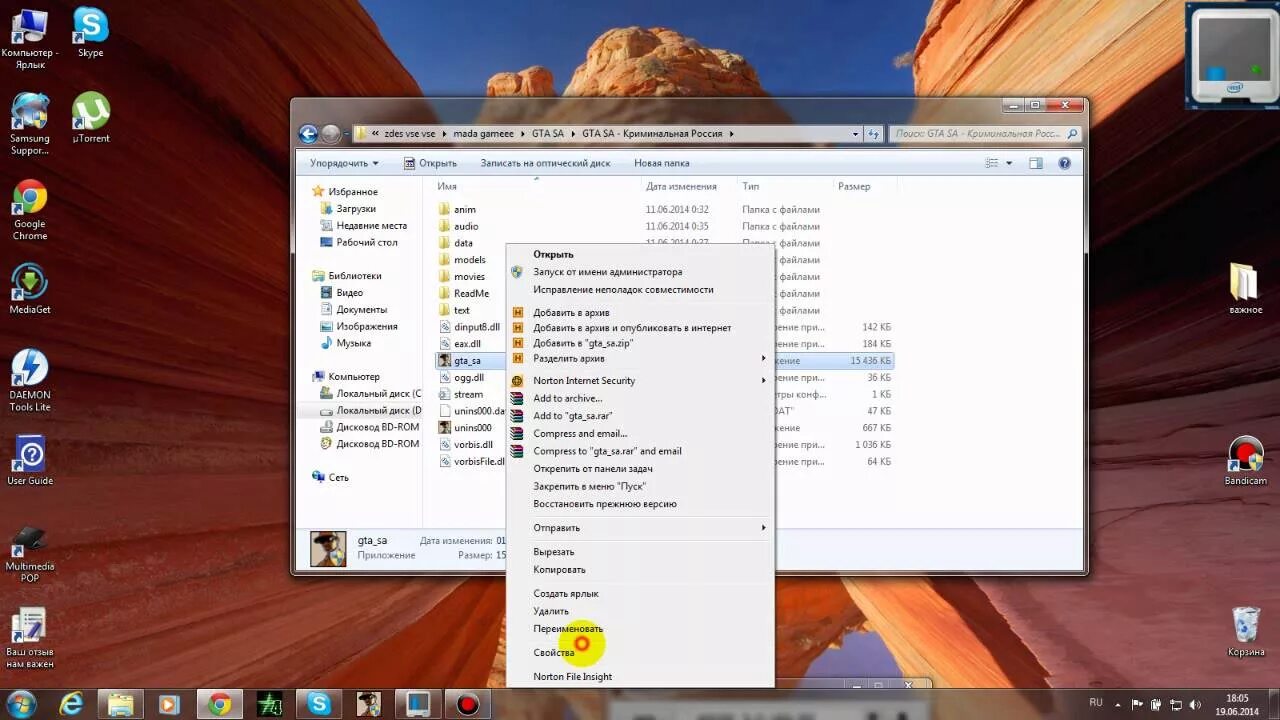This screenshot has height=720, width=1280.
Task: Choose Открыть in context menu
Action: click(640, 254)
